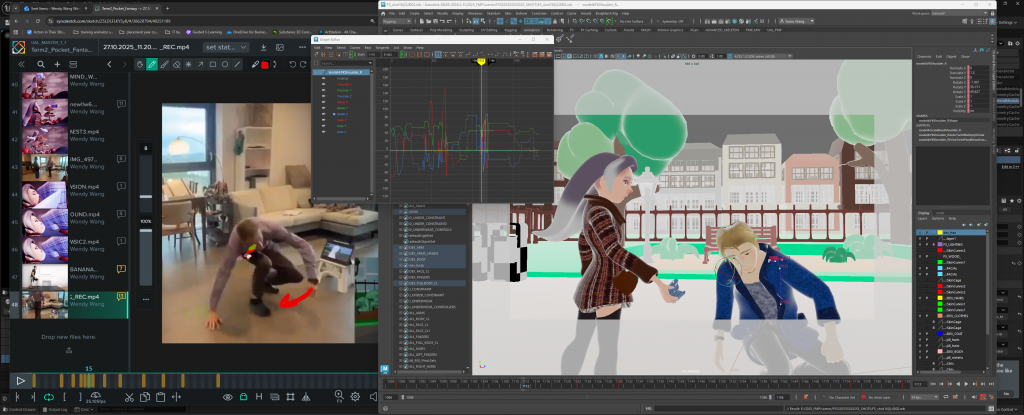Image resolution: width=1024 pixels, height=415 pixels.
Task: Toggle the eye visibility icon below timeline
Action: pos(228,397)
